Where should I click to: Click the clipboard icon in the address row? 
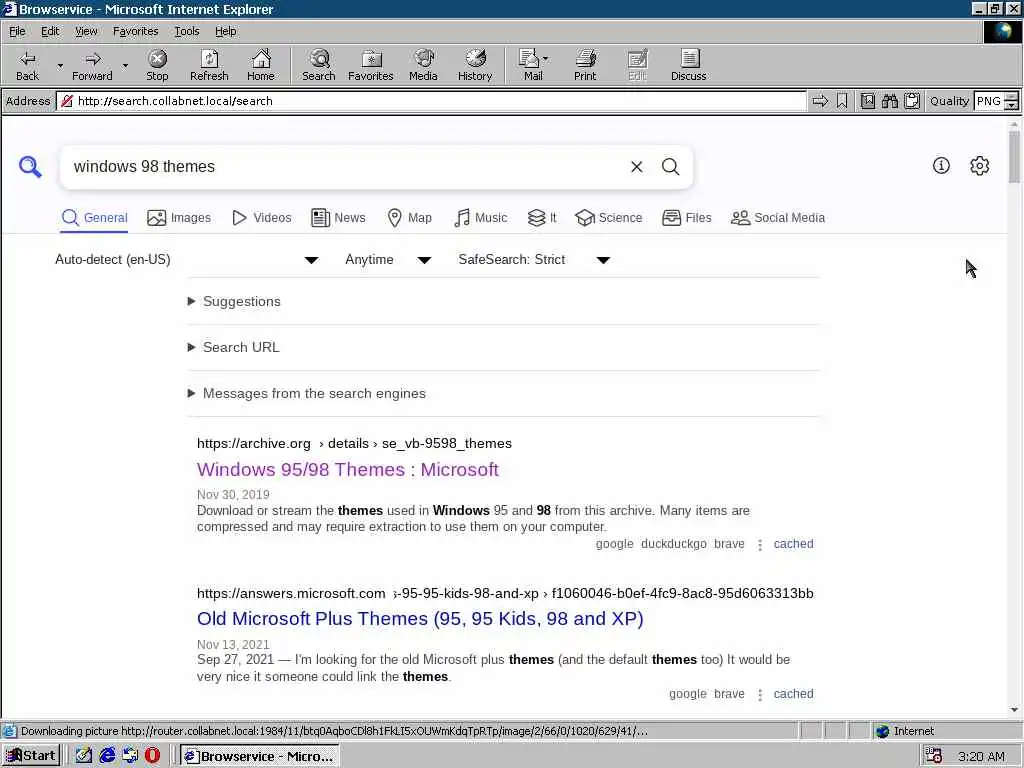(x=912, y=101)
